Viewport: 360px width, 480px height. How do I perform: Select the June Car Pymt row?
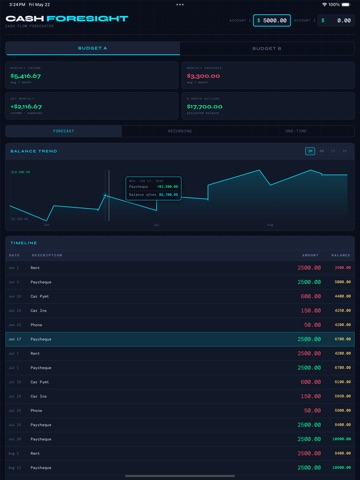(180, 296)
